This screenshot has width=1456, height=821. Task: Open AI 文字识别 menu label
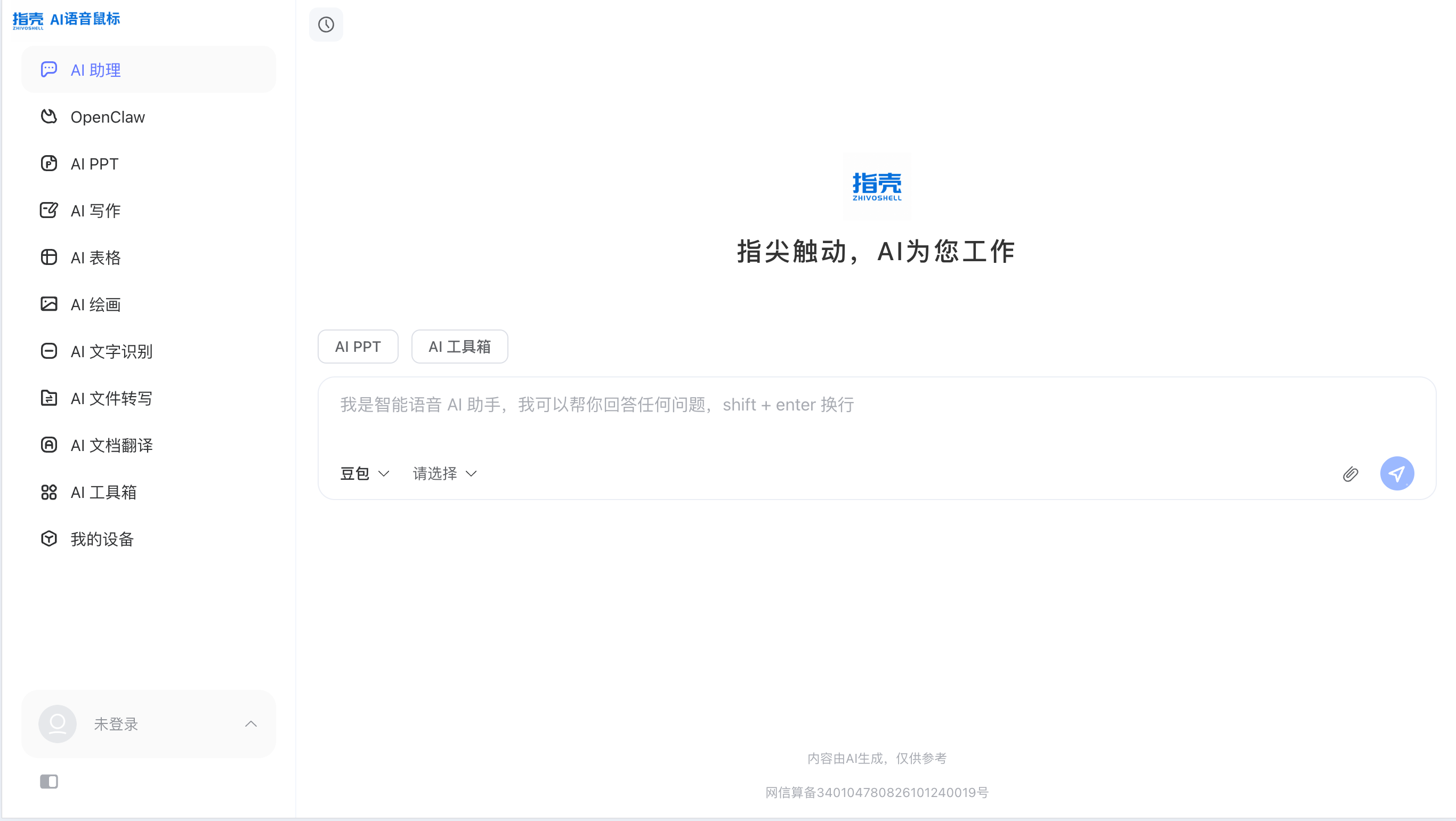point(111,352)
